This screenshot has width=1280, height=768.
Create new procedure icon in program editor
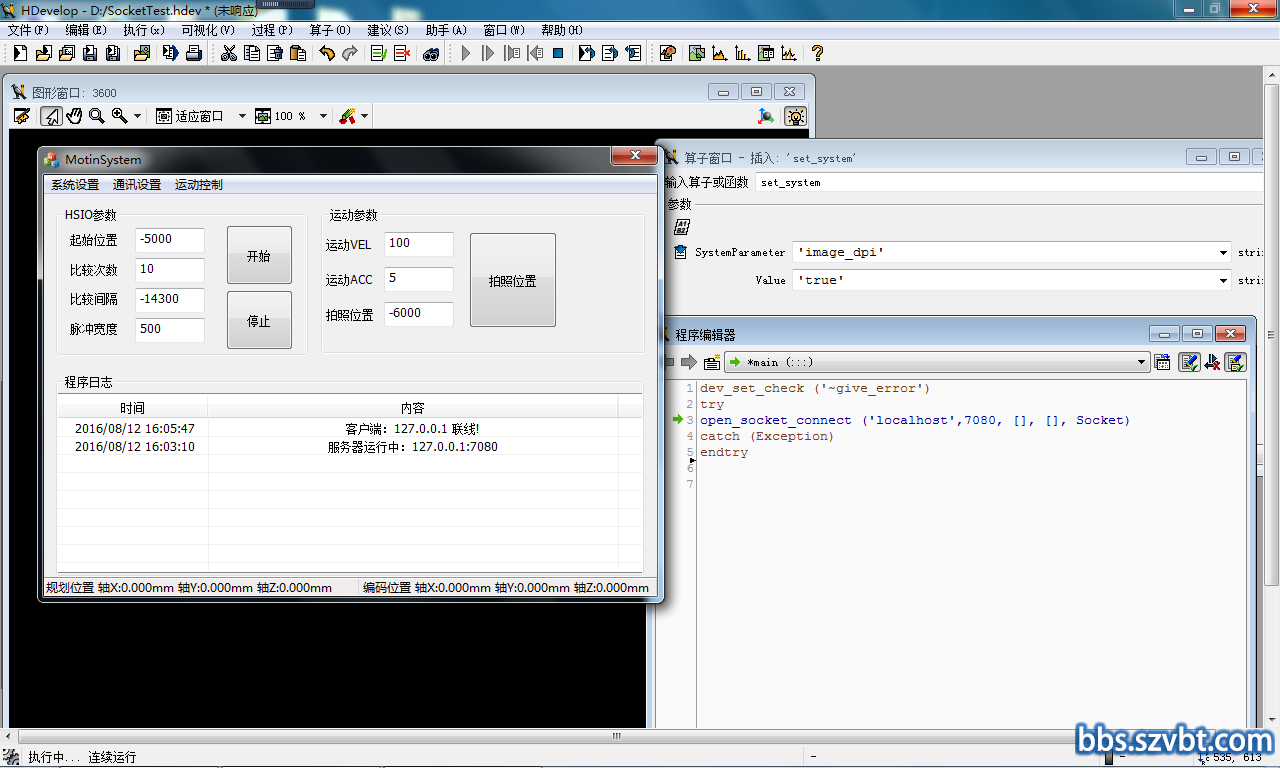click(x=712, y=362)
